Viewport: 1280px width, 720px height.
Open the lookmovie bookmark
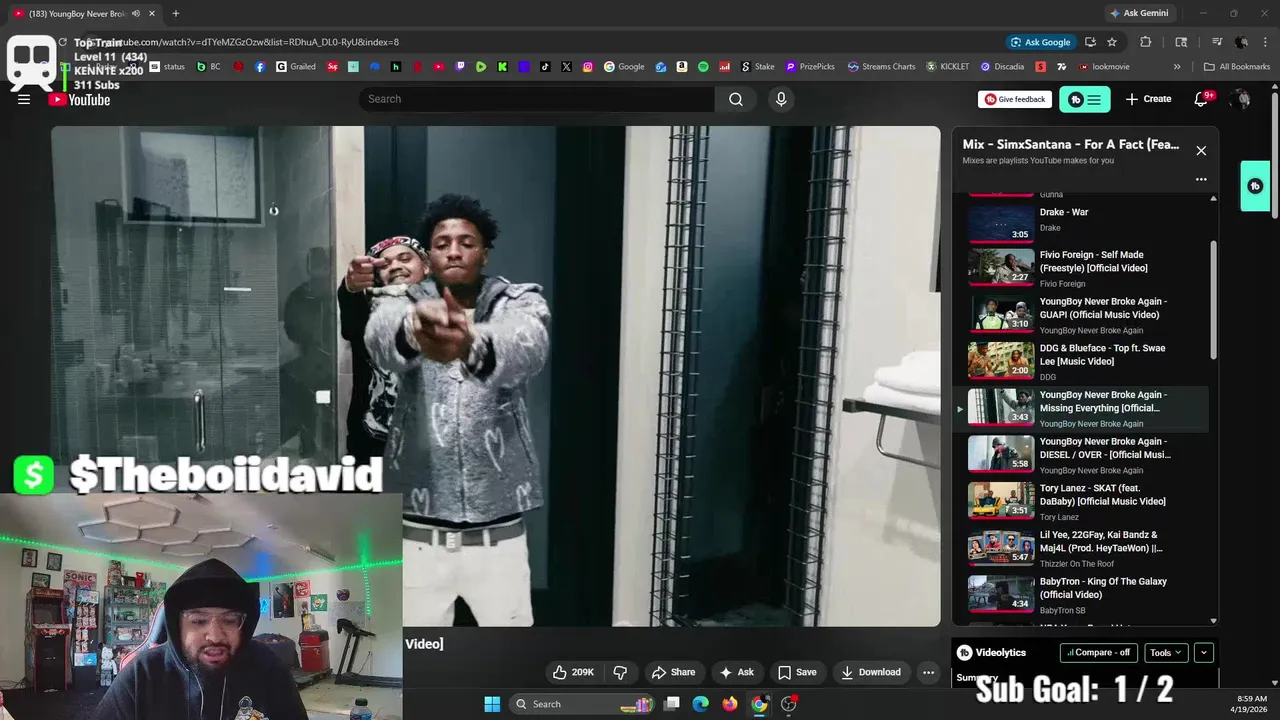click(1104, 67)
